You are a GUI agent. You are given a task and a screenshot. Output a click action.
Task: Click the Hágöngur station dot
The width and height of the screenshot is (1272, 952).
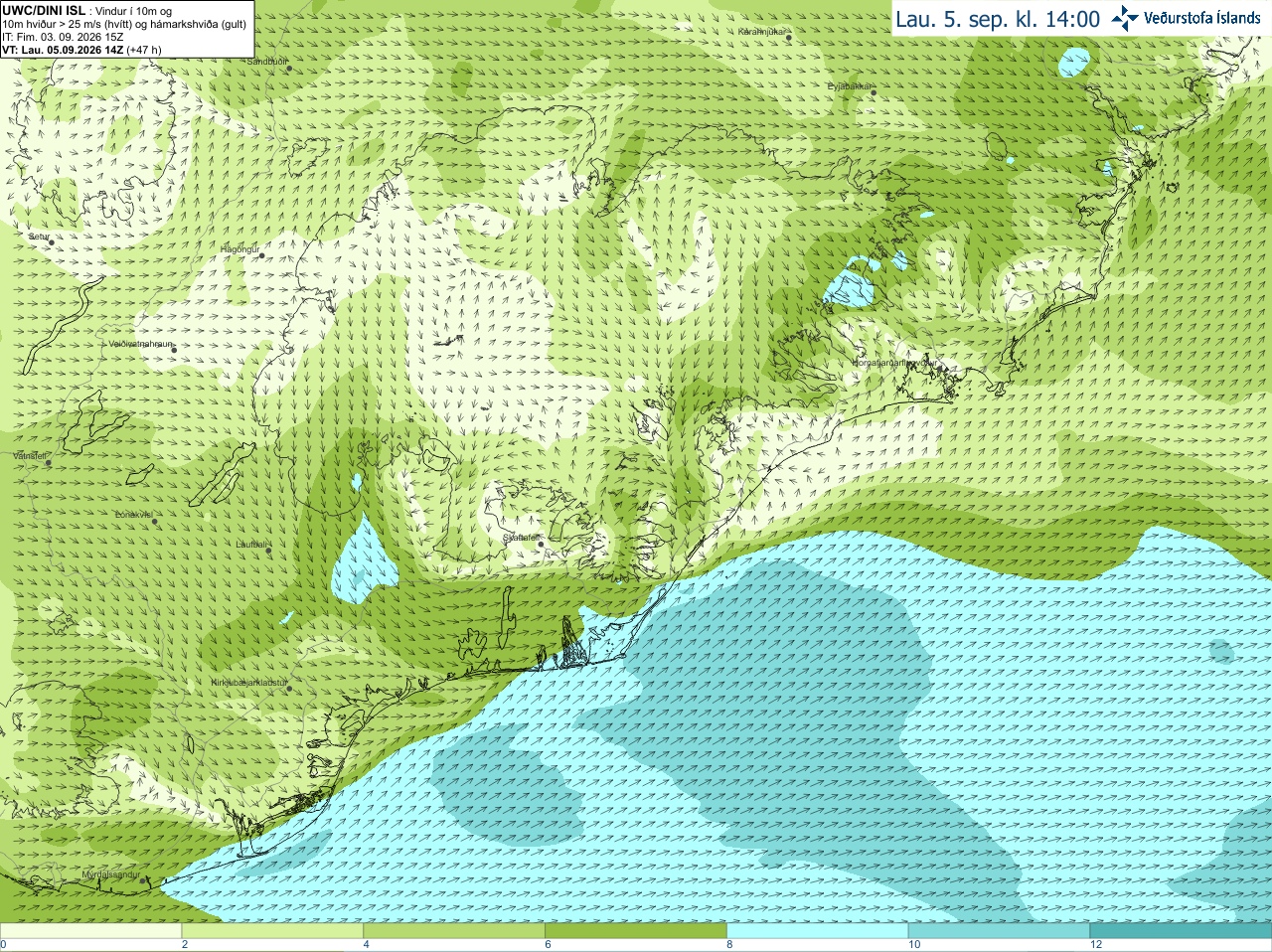[x=261, y=255]
